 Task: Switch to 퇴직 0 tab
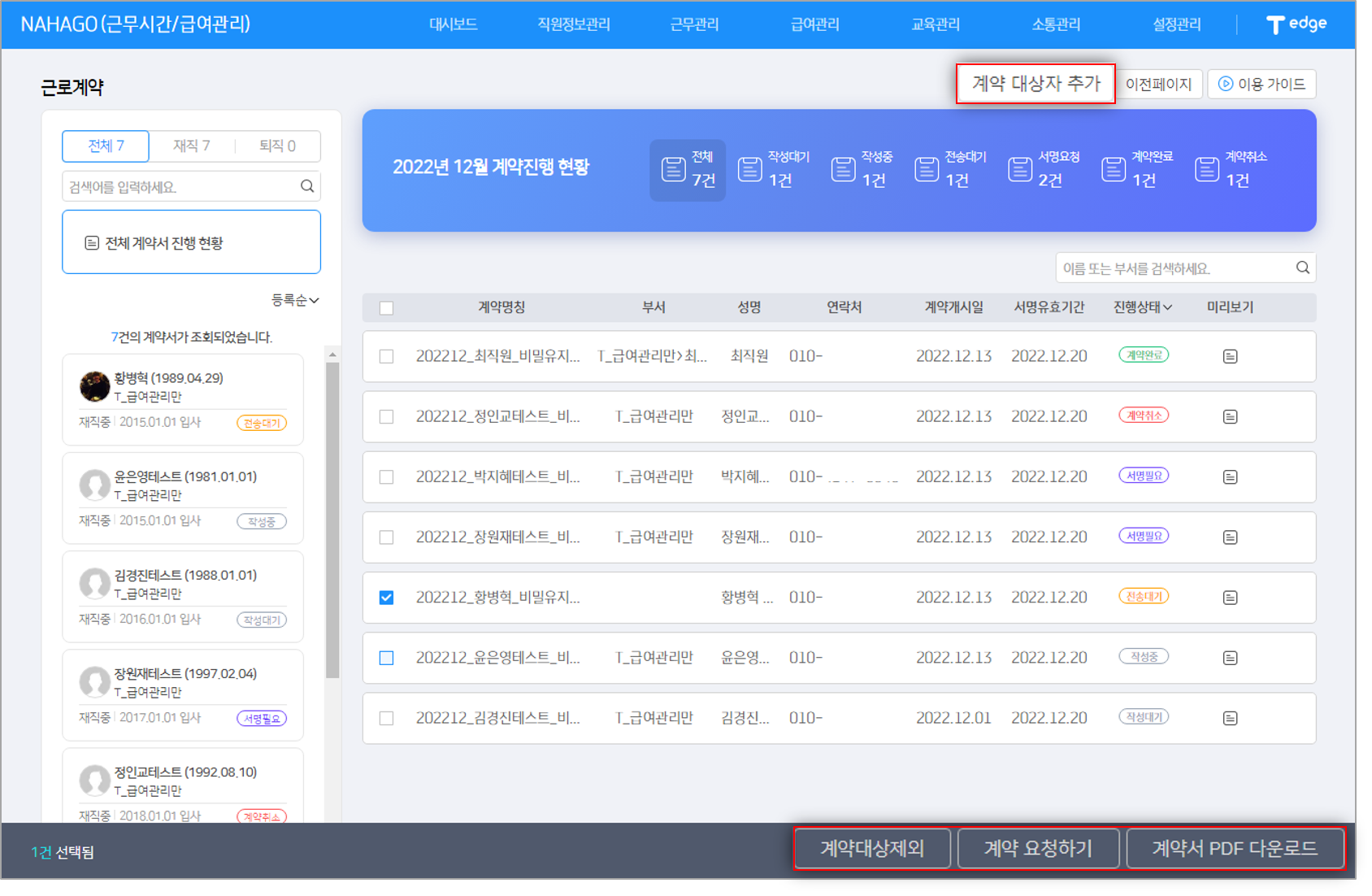(x=277, y=146)
